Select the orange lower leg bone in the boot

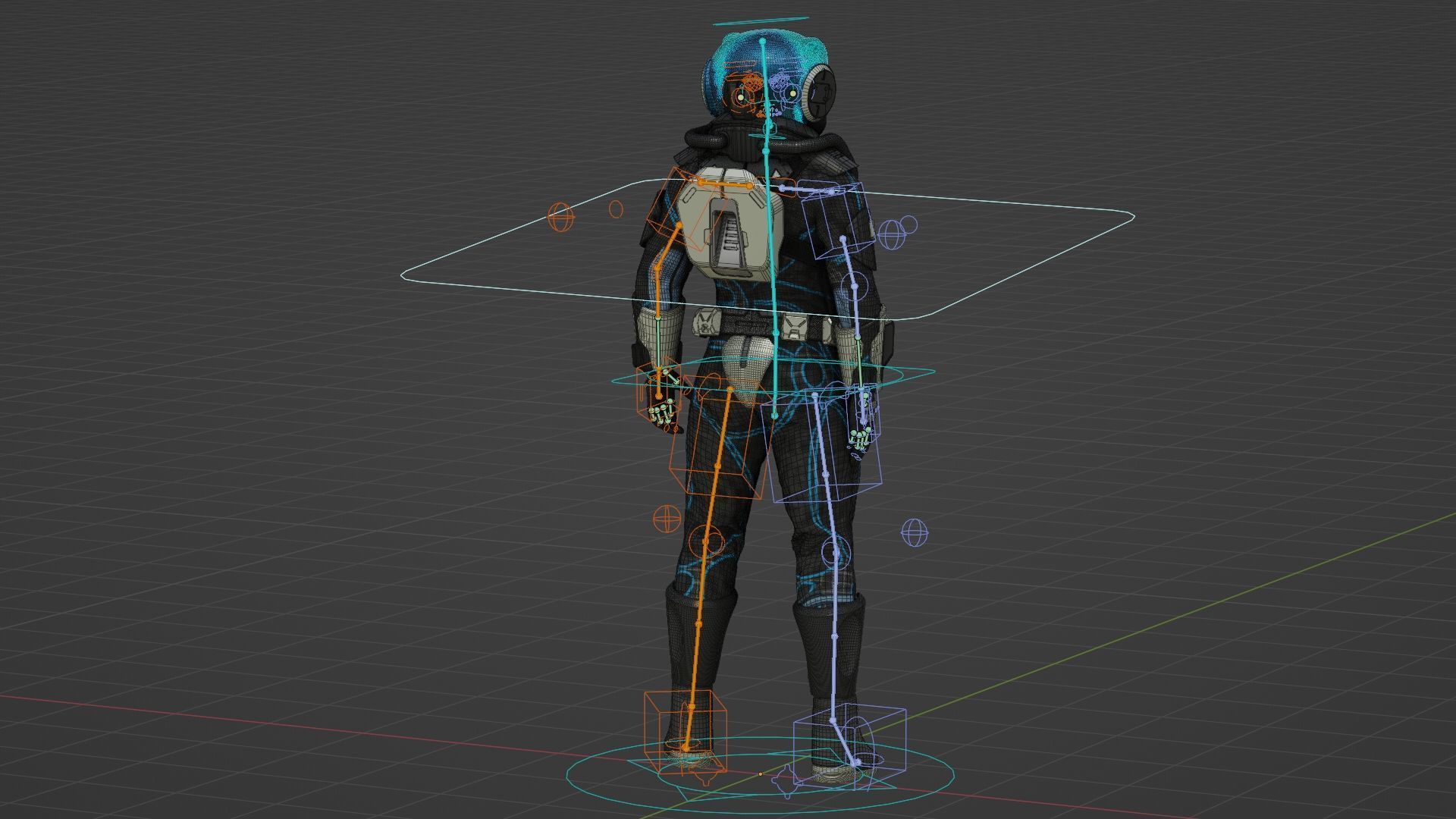(694, 664)
